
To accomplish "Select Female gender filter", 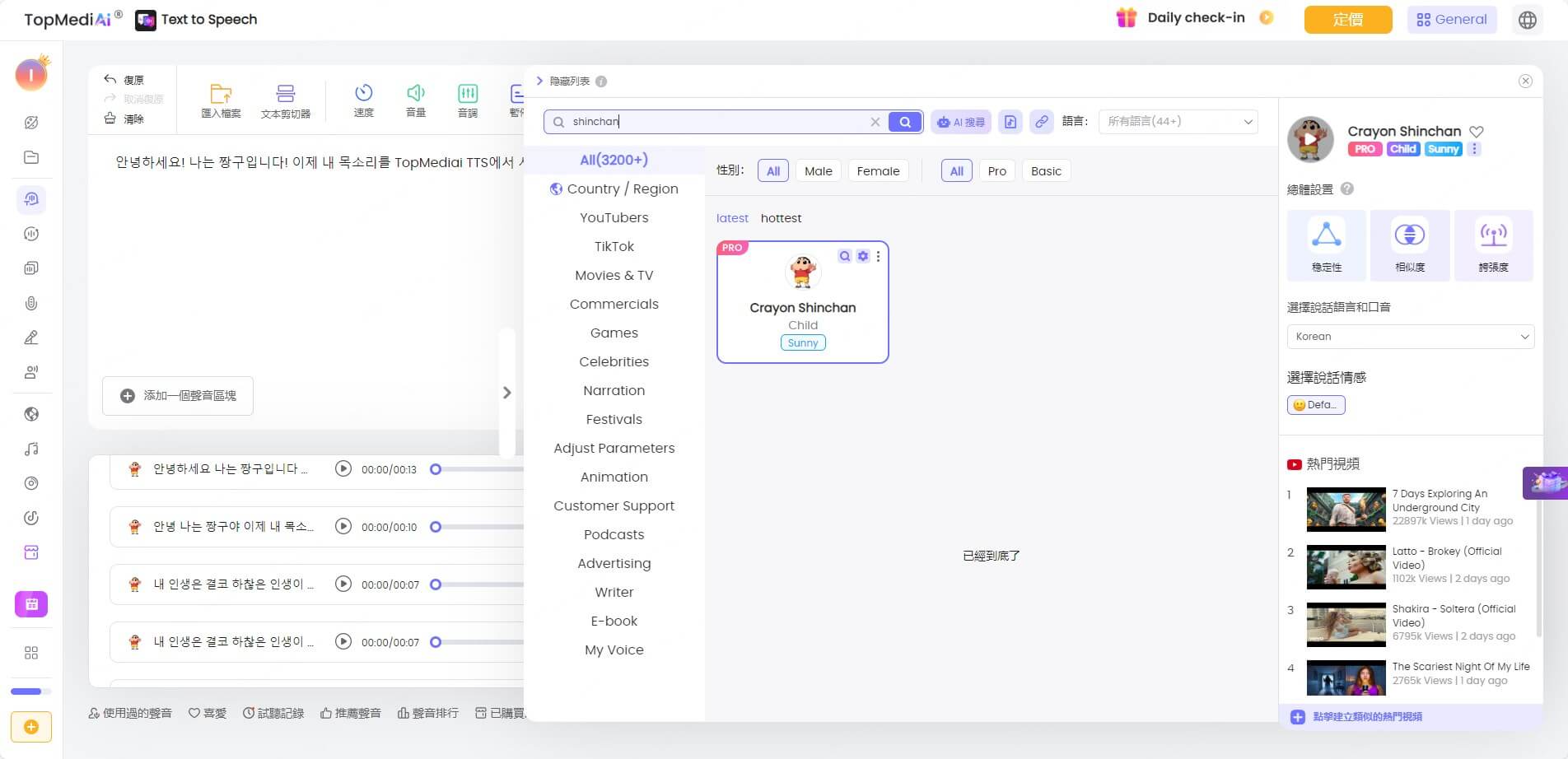I will pyautogui.click(x=878, y=171).
